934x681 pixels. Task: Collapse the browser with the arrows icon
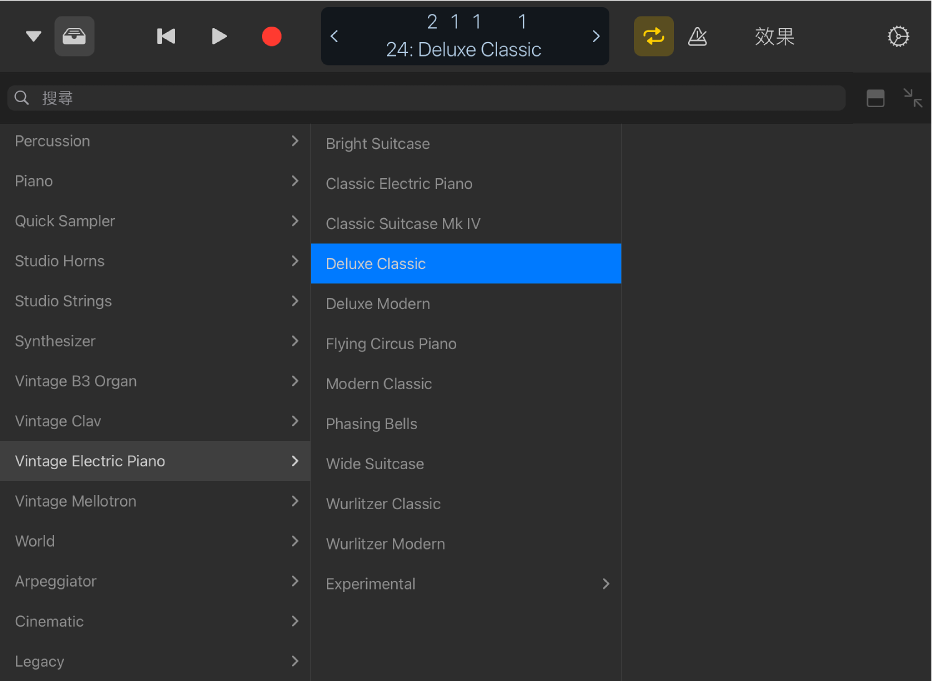(x=912, y=98)
